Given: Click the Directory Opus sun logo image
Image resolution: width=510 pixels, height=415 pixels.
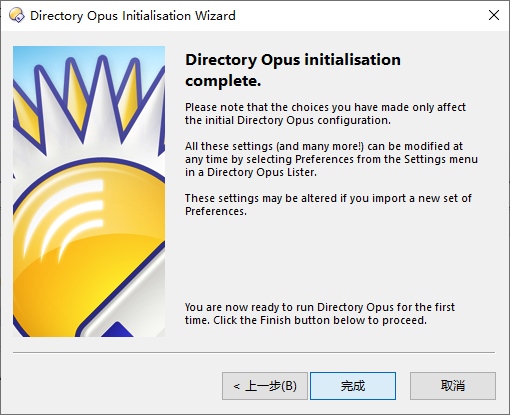Looking at the screenshot, I should point(89,191).
